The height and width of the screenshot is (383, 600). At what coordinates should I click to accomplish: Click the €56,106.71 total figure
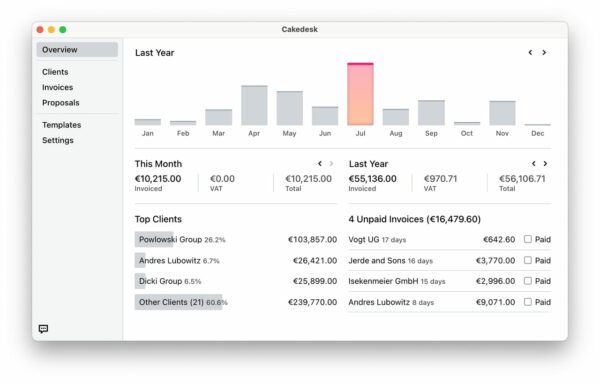(522, 179)
